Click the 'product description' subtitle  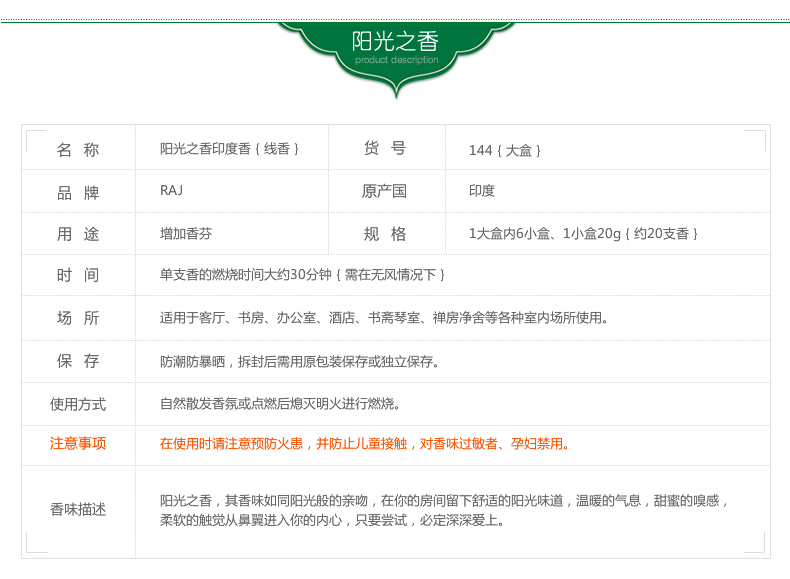[397, 60]
